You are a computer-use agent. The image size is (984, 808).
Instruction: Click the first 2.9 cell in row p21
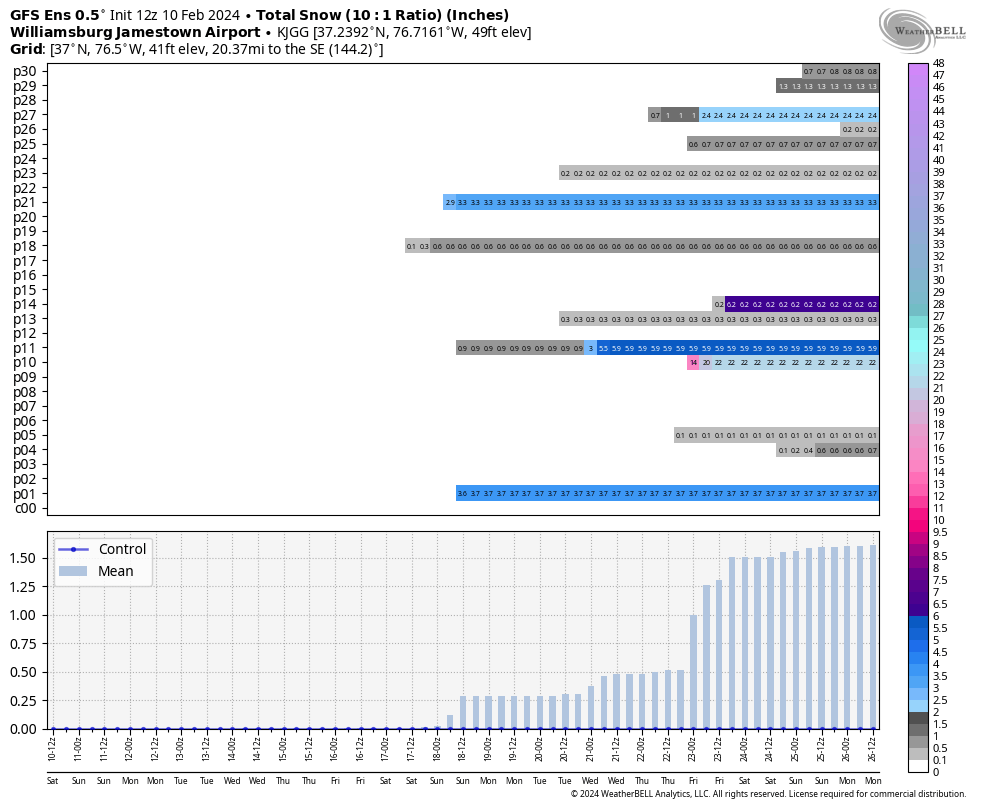click(x=450, y=203)
